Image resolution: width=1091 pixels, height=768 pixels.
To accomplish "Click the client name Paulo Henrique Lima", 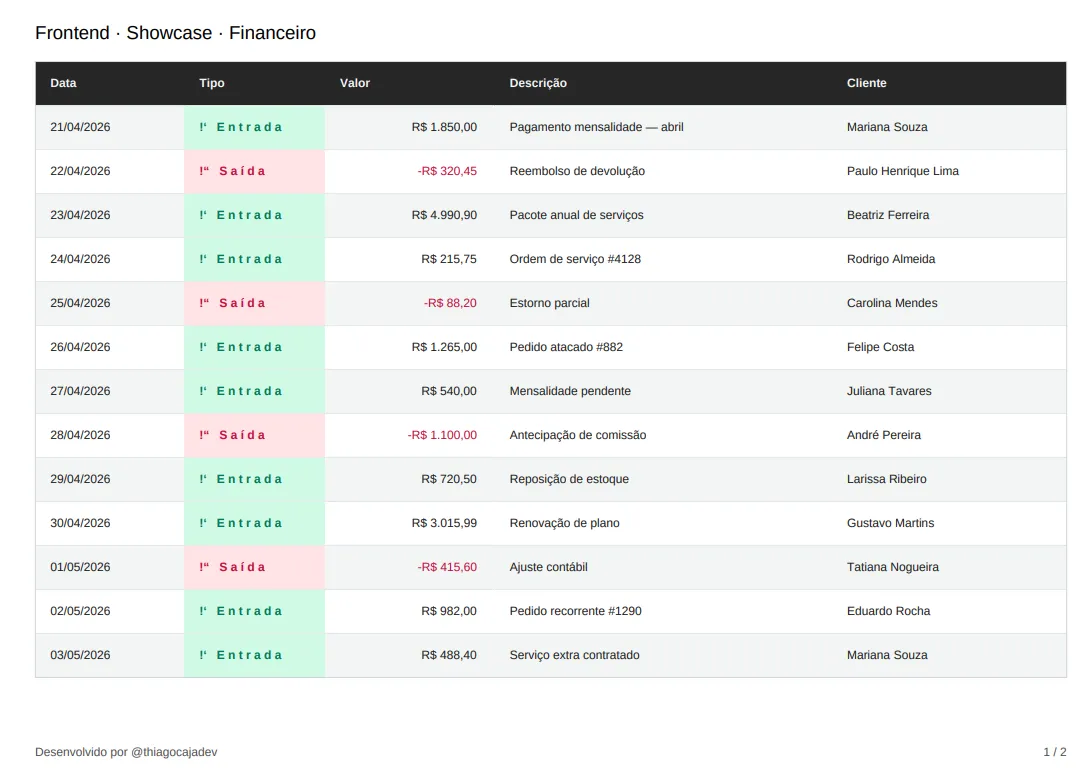I will 902,171.
